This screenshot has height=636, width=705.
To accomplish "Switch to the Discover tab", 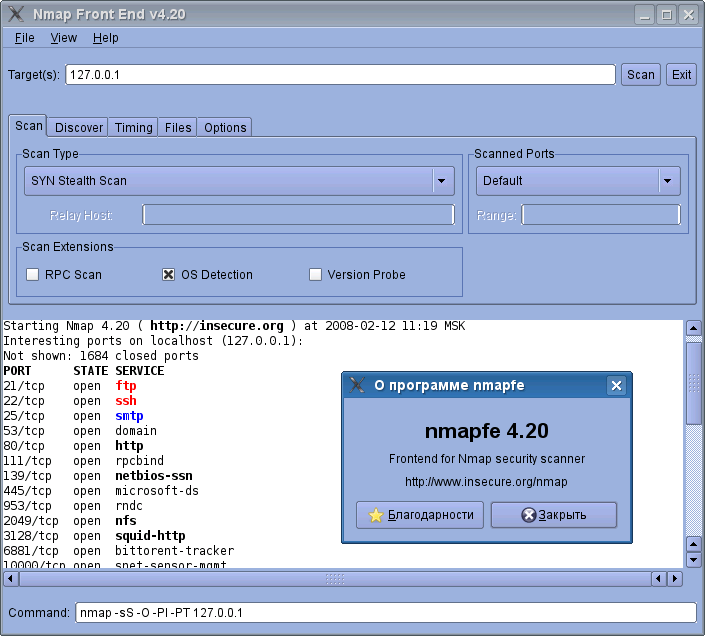I will click(79, 128).
